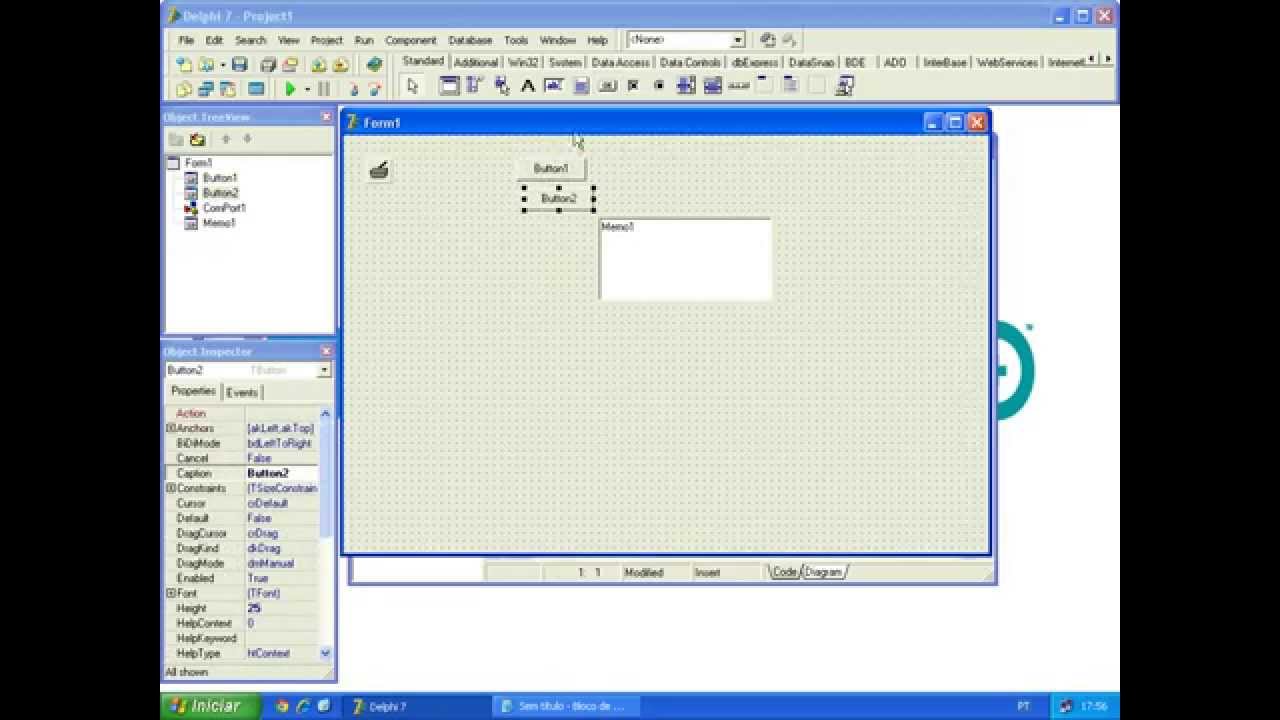Select the Label component (letter A)

coord(528,86)
